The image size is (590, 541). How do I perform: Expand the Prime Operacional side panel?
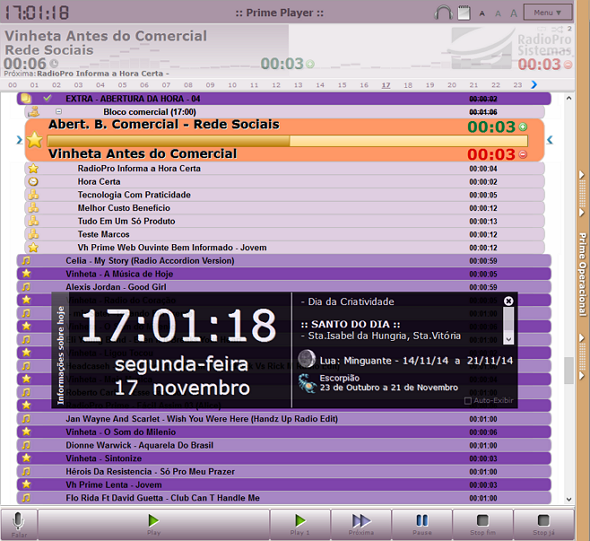(582, 275)
